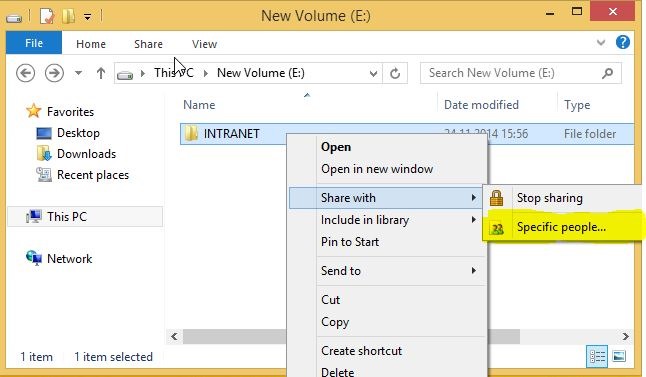646x377 pixels.
Task: Click the Stop sharing padlock icon
Action: 496,198
